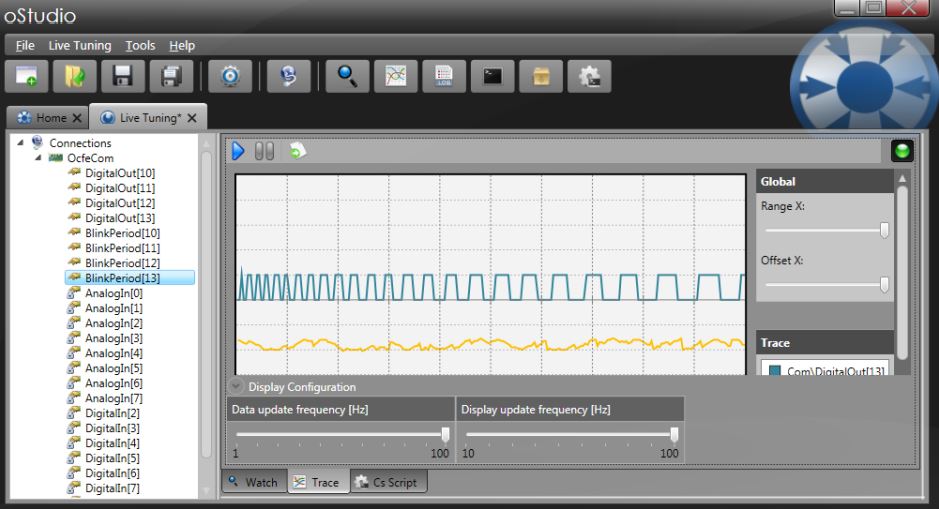Screen dimensions: 939x509
Task: Select DigitalIn[7] in the tree
Action: point(112,487)
